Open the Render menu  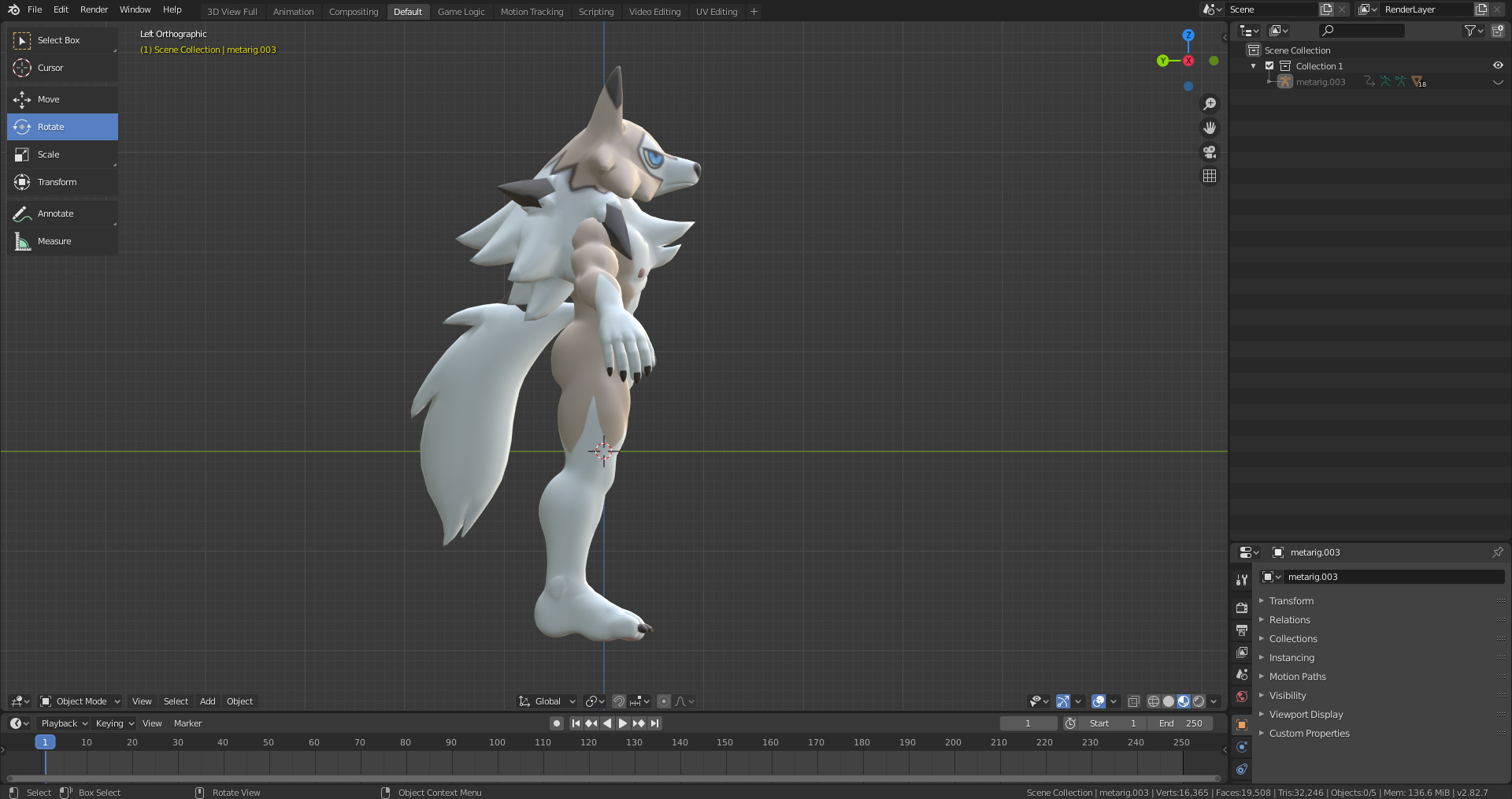pos(94,9)
